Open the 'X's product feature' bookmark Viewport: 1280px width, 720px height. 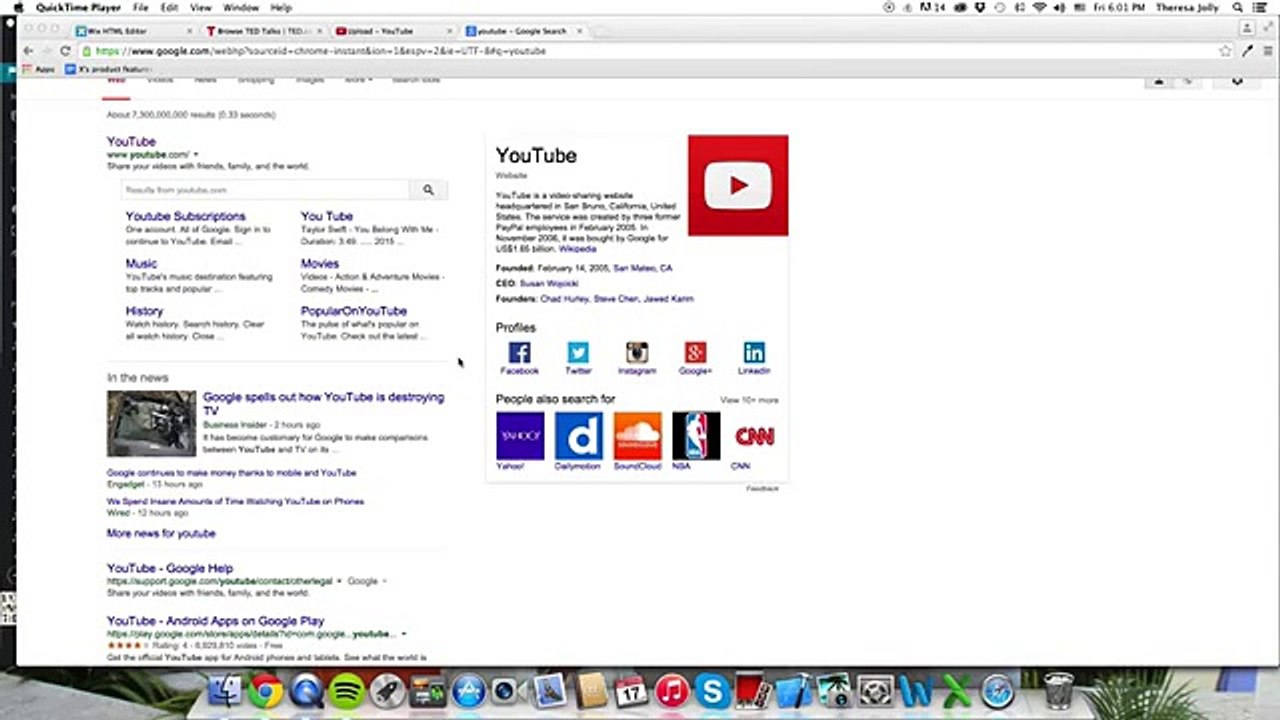point(108,69)
